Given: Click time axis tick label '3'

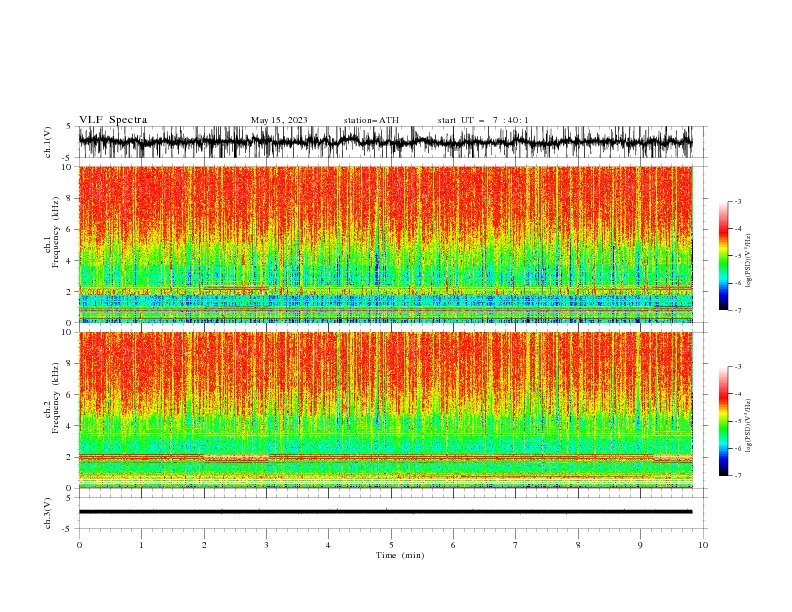Looking at the screenshot, I should click(266, 545).
